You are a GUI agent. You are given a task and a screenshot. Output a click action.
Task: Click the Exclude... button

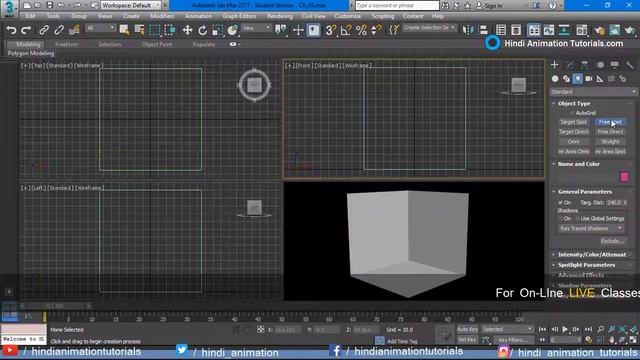[612, 241]
